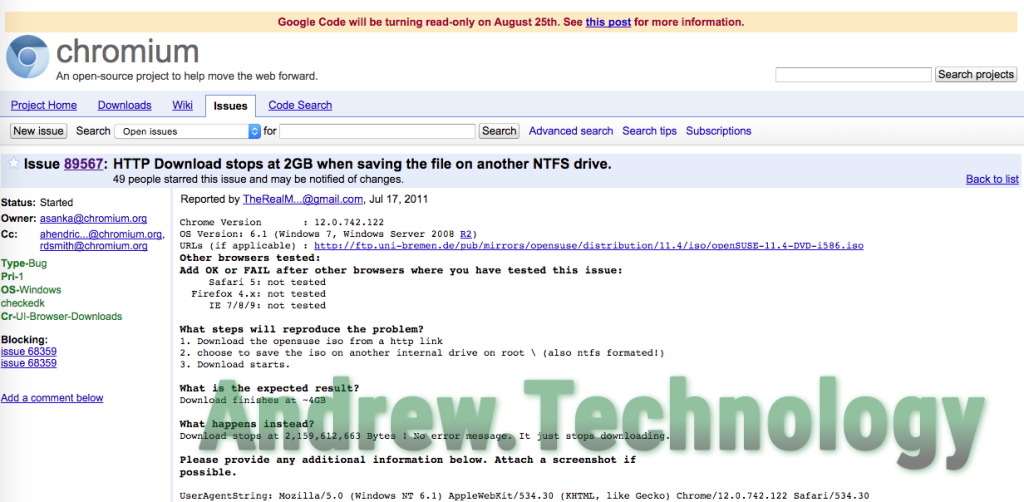
Task: Focus the issue search query field
Action: pos(377,131)
